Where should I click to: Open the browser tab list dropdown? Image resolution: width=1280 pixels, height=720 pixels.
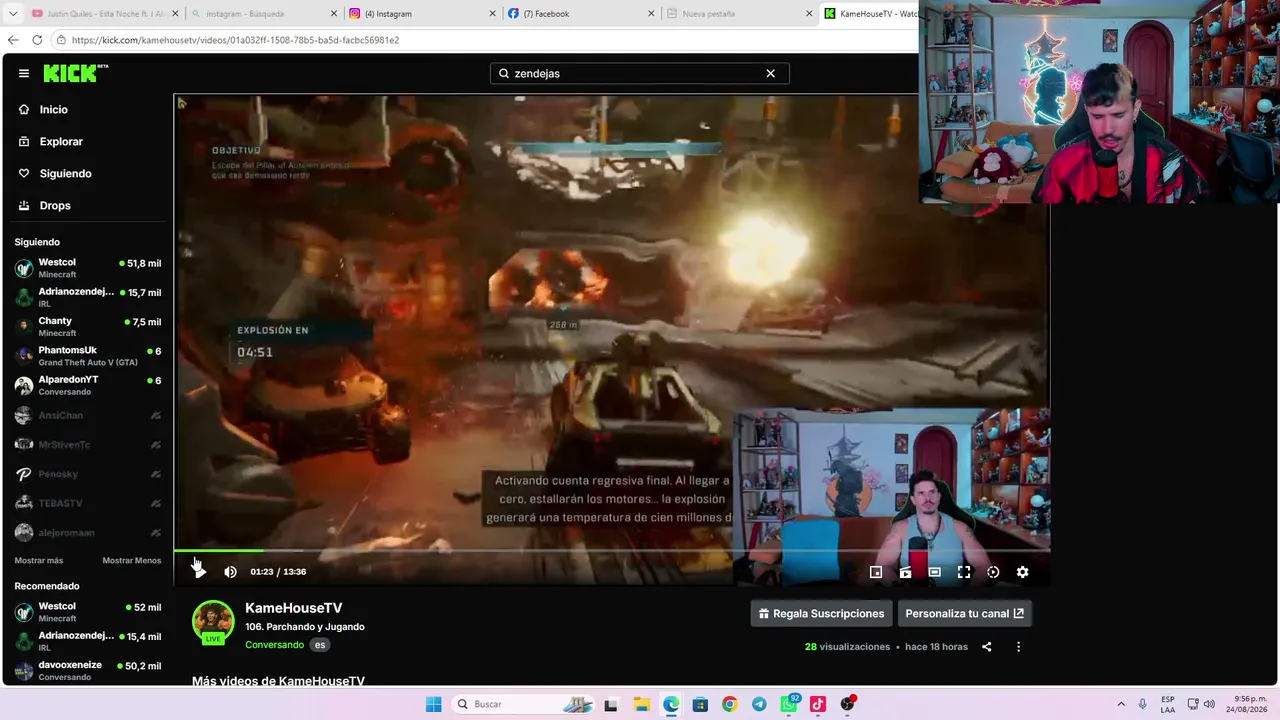tap(12, 14)
